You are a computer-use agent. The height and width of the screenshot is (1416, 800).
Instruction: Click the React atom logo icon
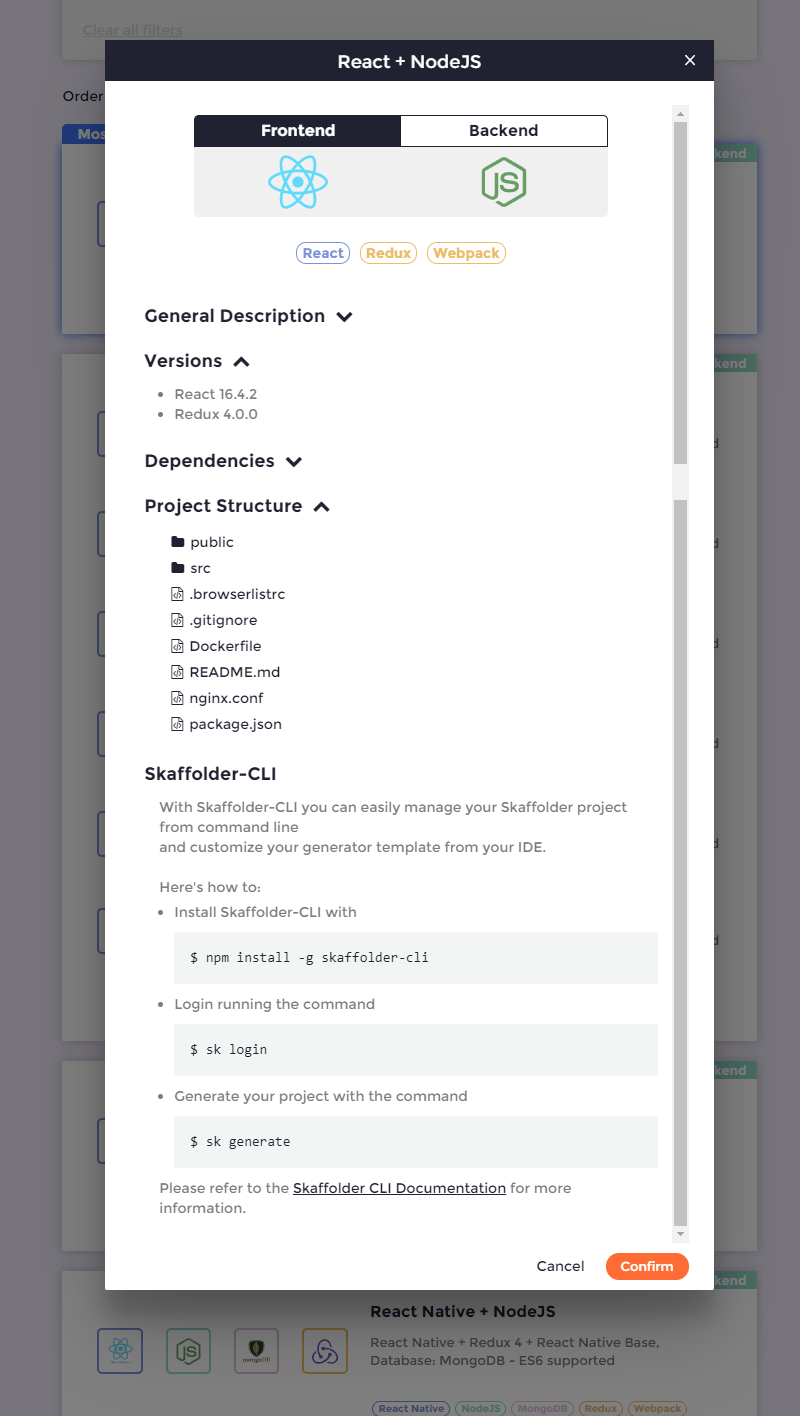coord(298,182)
